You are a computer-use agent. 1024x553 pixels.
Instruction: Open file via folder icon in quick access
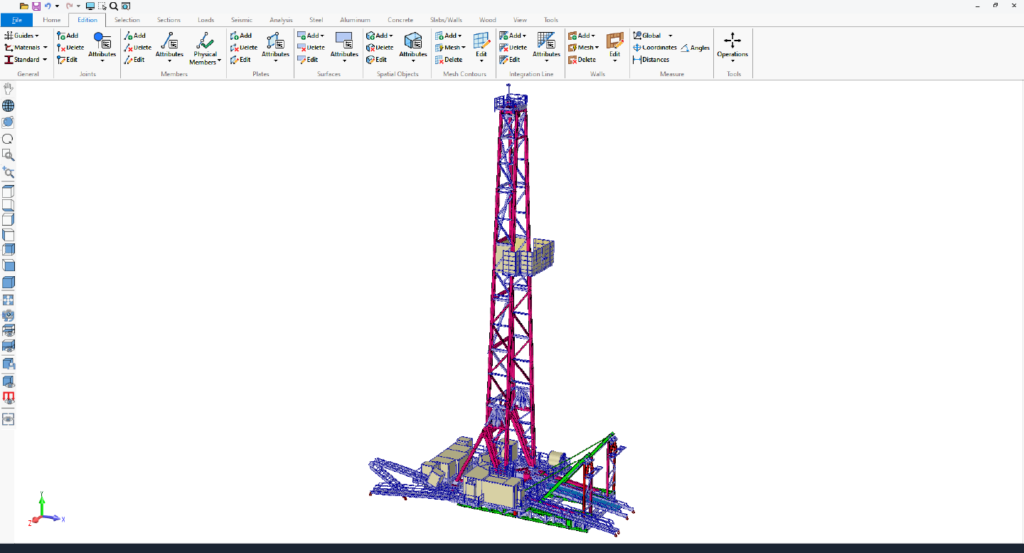(x=24, y=6)
